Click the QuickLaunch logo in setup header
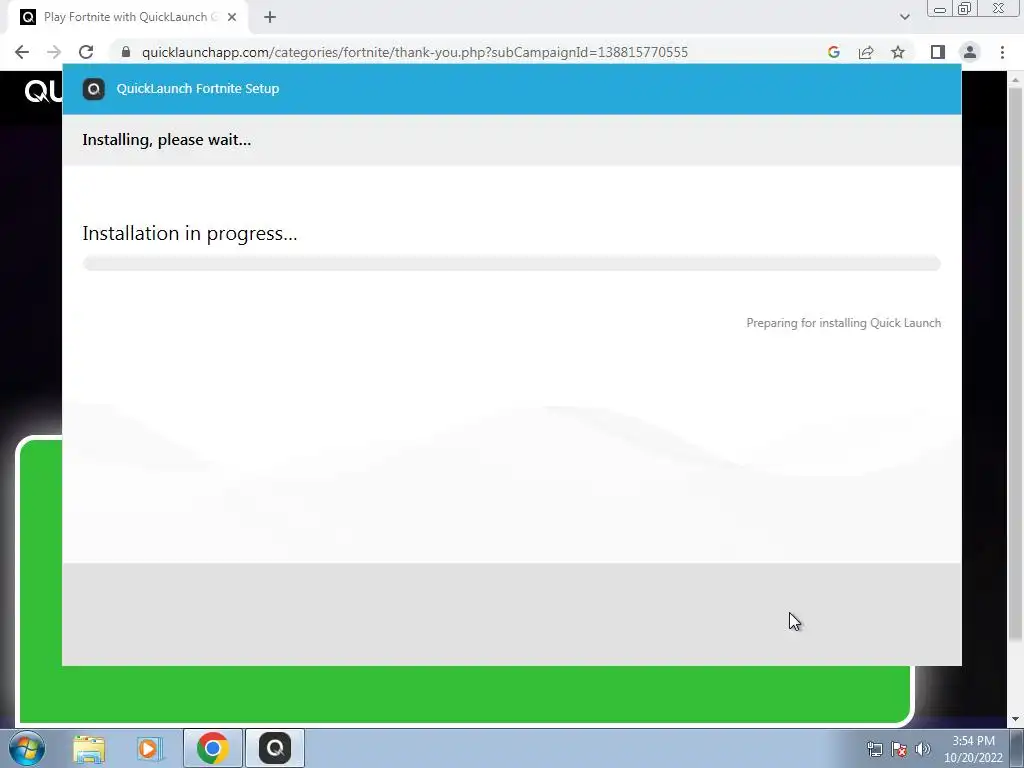 pyautogui.click(x=93, y=89)
